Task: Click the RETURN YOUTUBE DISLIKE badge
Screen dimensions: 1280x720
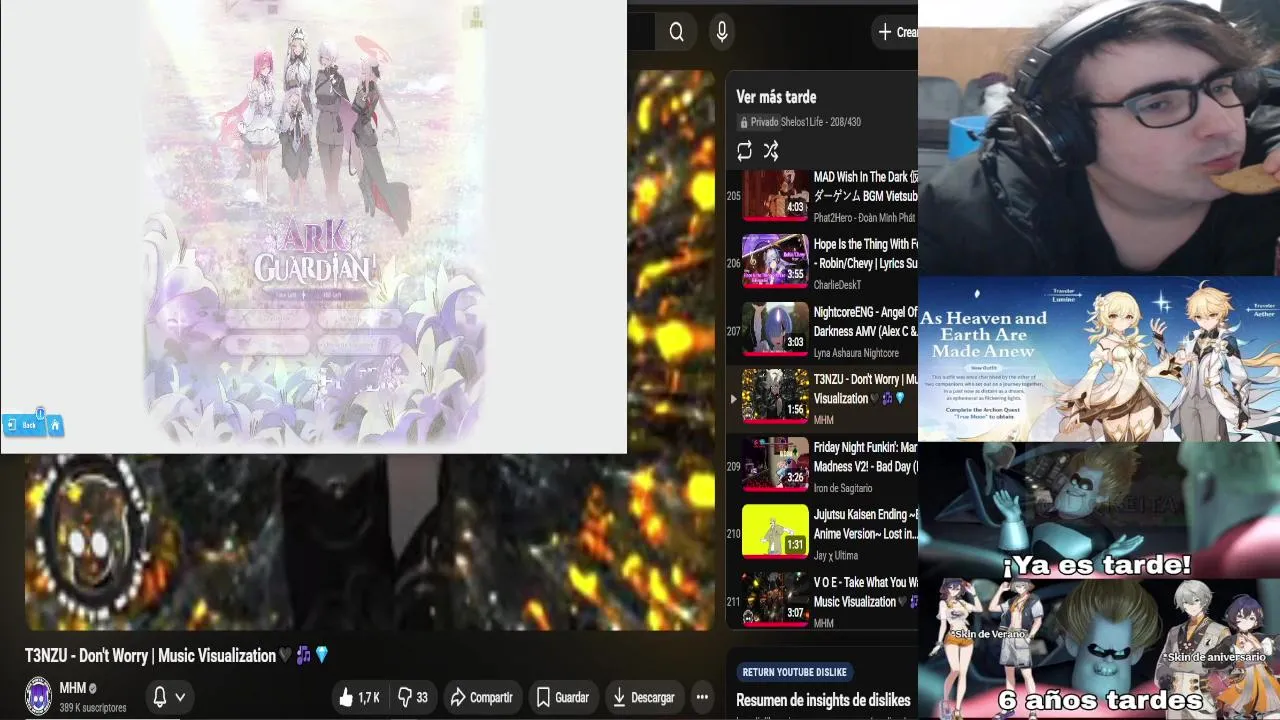Action: tap(795, 672)
